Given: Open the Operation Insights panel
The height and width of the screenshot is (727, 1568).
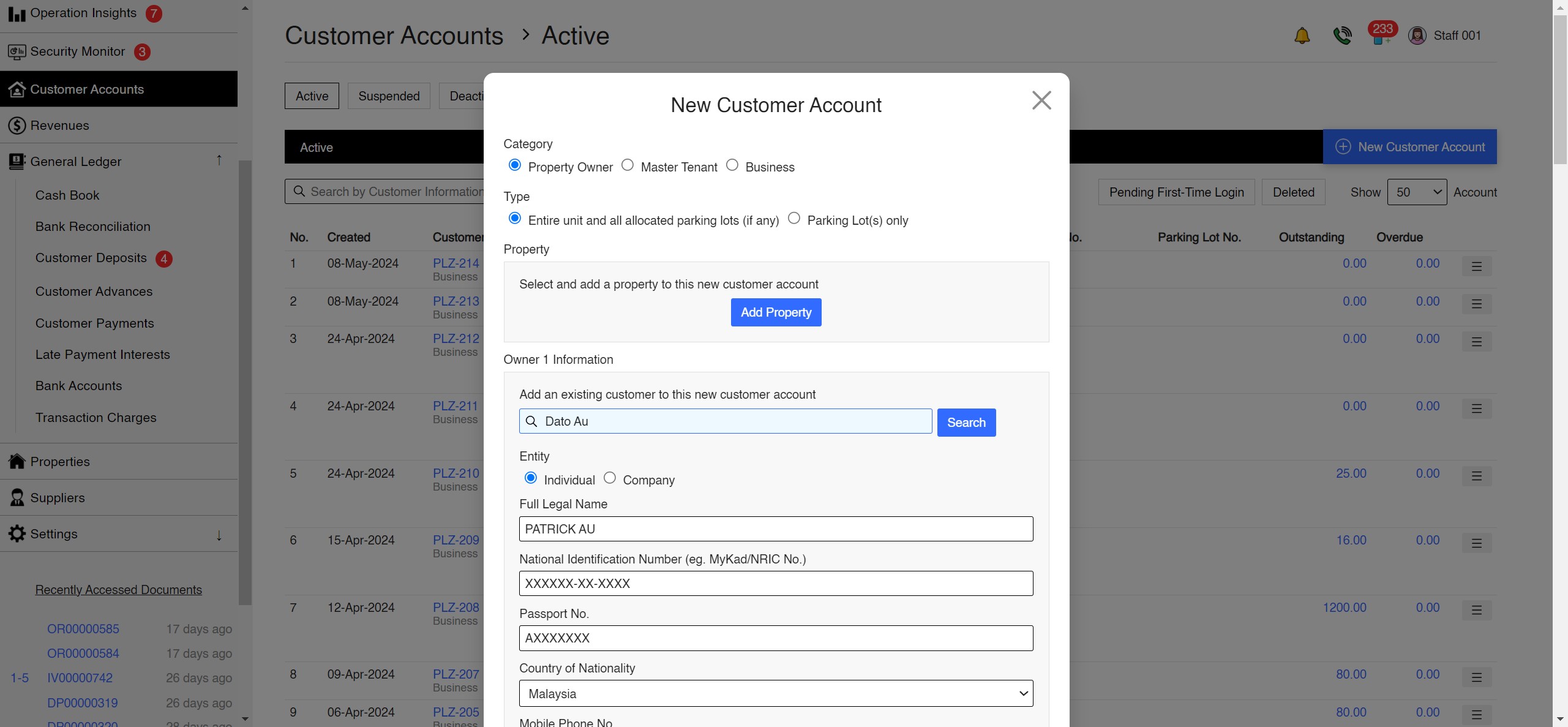Looking at the screenshot, I should click(x=84, y=12).
